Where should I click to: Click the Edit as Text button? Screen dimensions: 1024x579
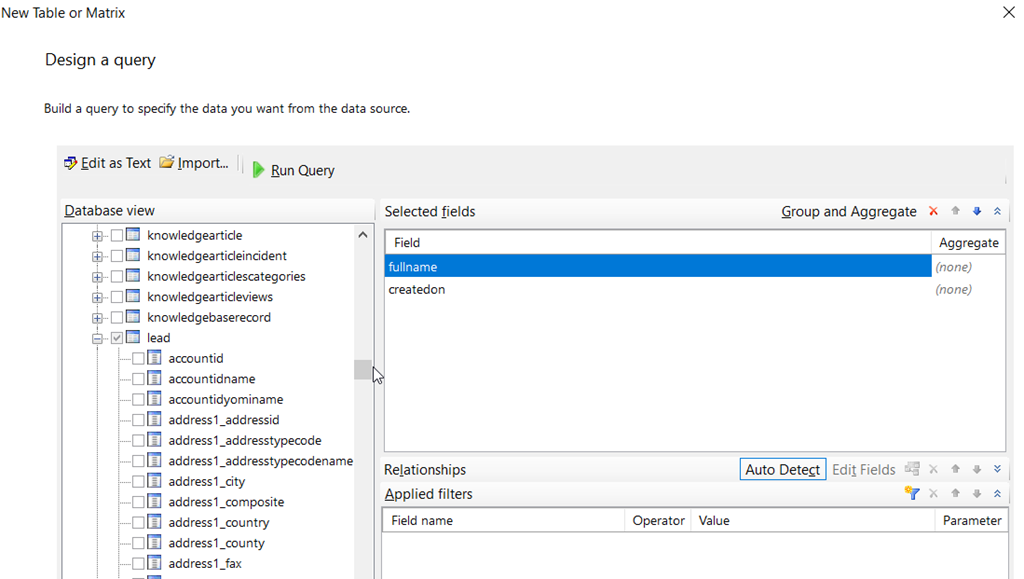tap(107, 163)
